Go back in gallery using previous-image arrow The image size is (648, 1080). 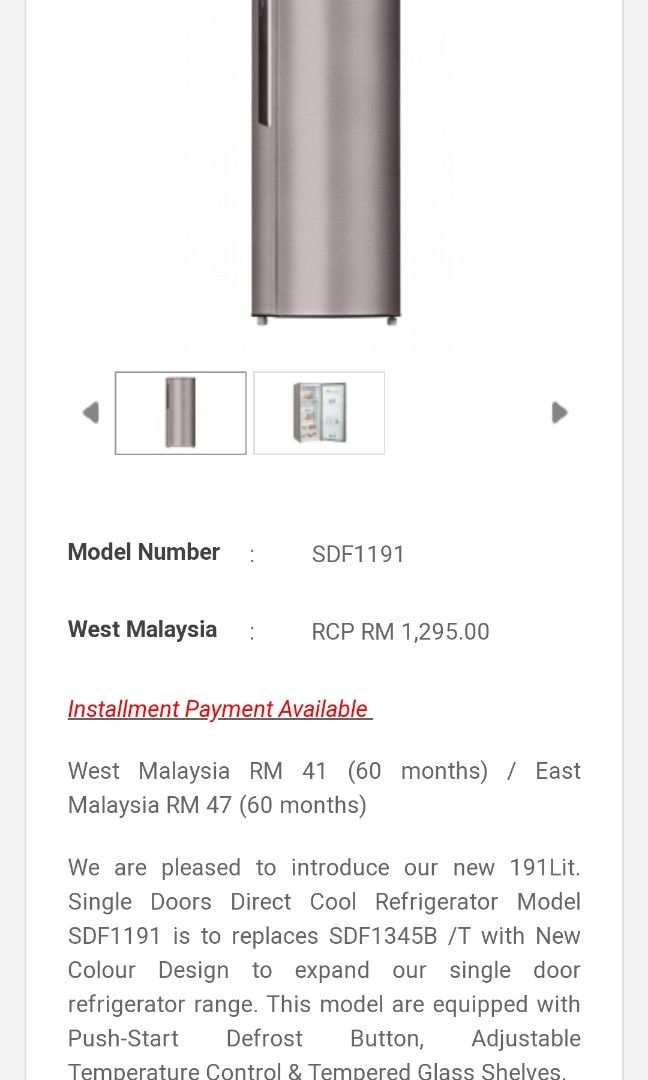91,412
